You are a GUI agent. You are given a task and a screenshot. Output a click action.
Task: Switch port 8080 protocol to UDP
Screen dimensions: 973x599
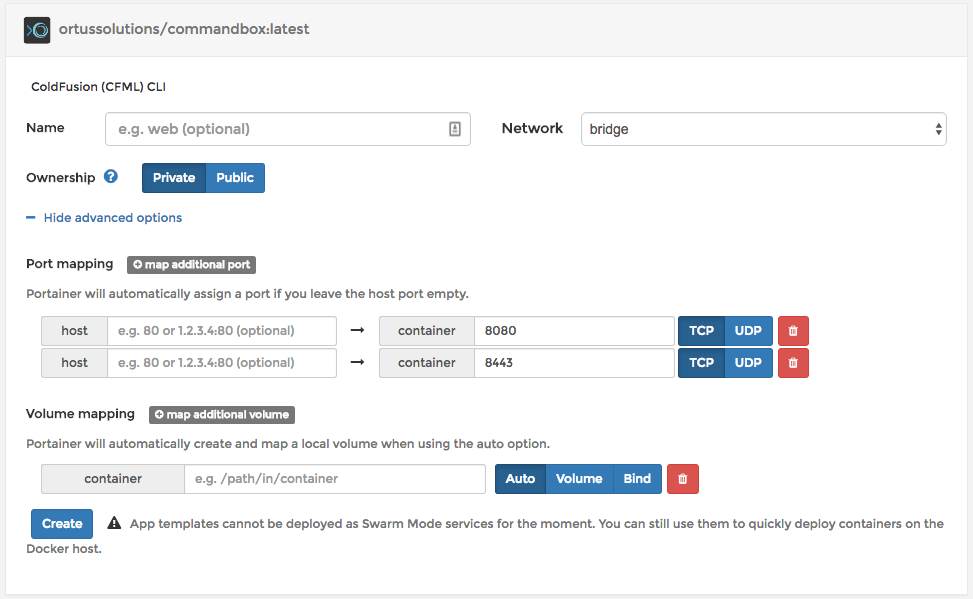pyautogui.click(x=748, y=331)
